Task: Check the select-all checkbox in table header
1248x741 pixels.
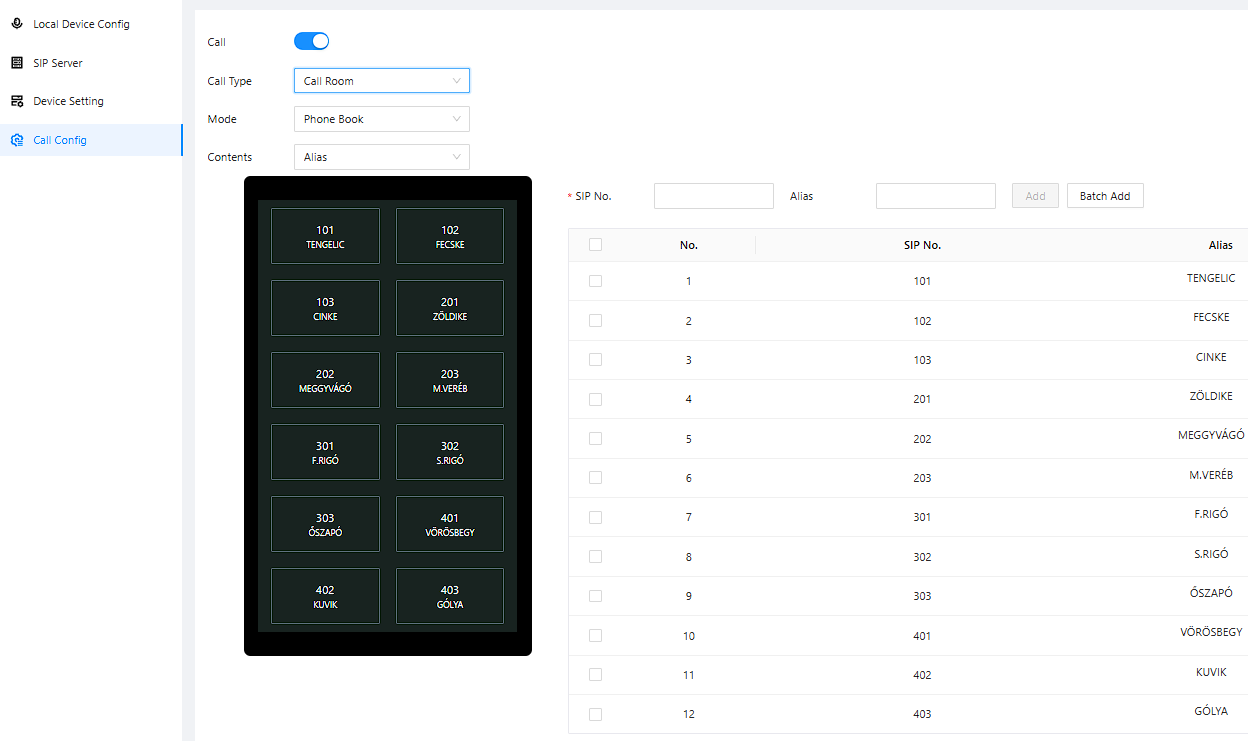Action: pyautogui.click(x=596, y=245)
